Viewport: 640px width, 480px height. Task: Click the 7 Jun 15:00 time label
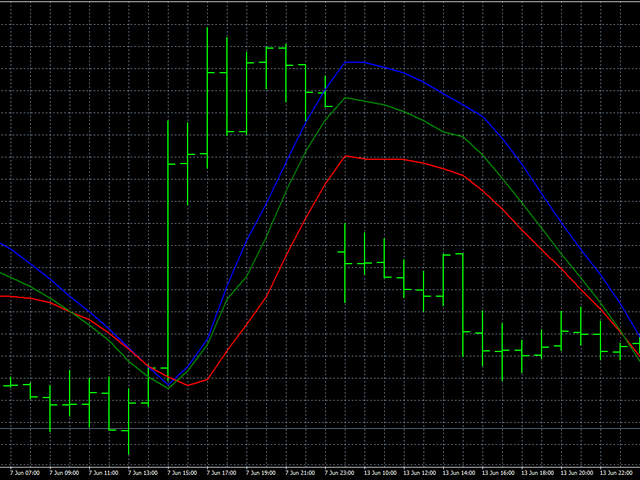coord(181,472)
